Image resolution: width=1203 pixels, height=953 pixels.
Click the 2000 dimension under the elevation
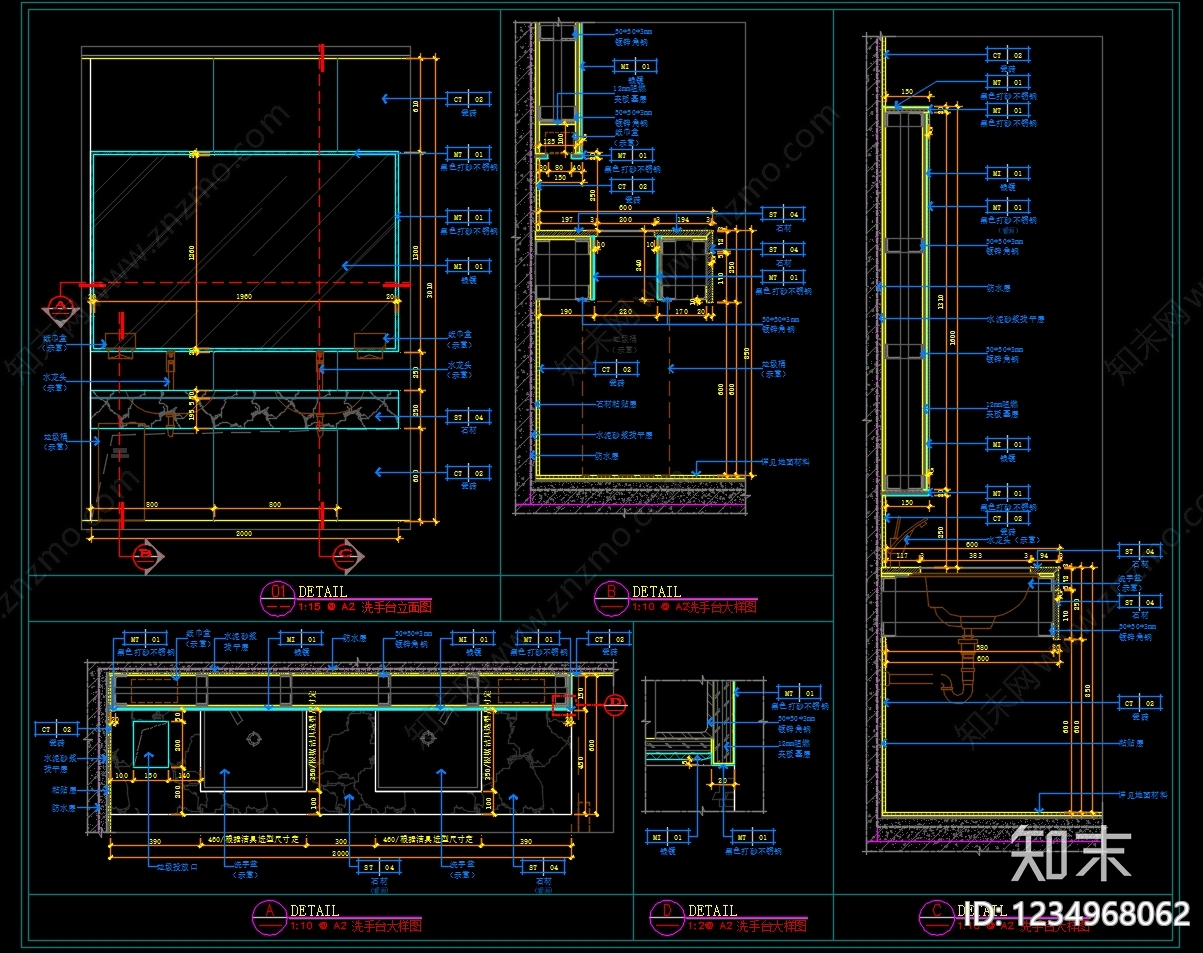(x=244, y=534)
